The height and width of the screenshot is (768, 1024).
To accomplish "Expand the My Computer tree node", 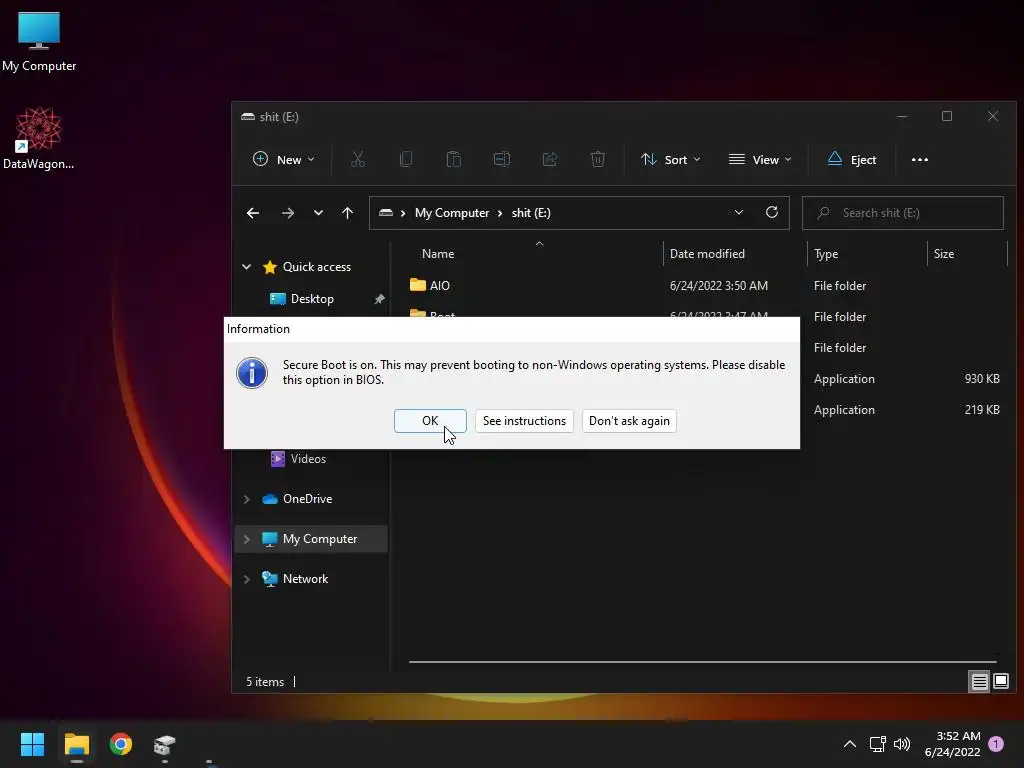I will [x=247, y=539].
